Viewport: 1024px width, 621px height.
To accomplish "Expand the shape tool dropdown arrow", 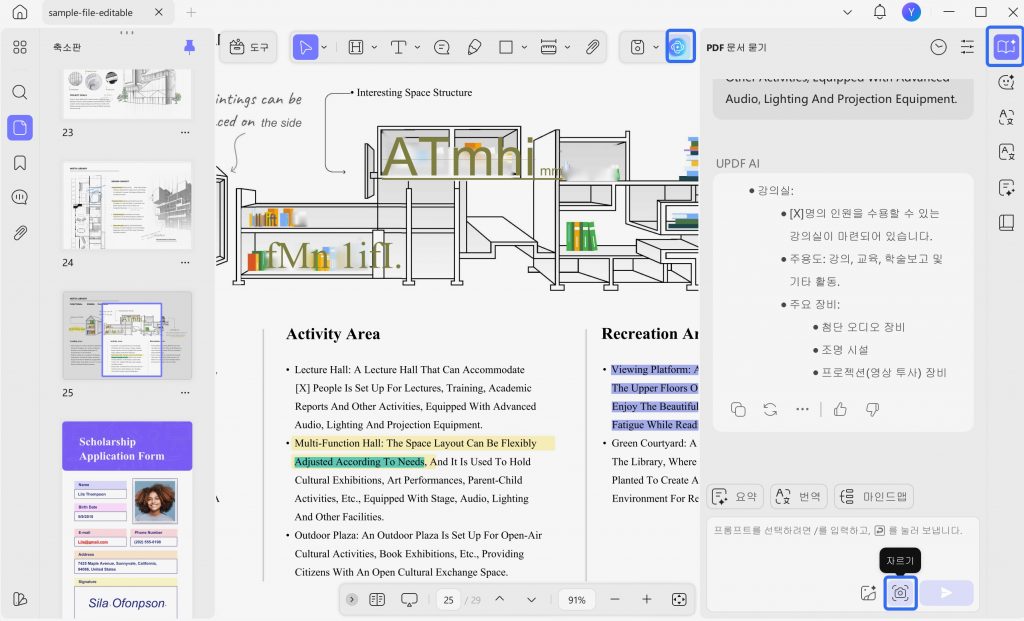I will 524,47.
